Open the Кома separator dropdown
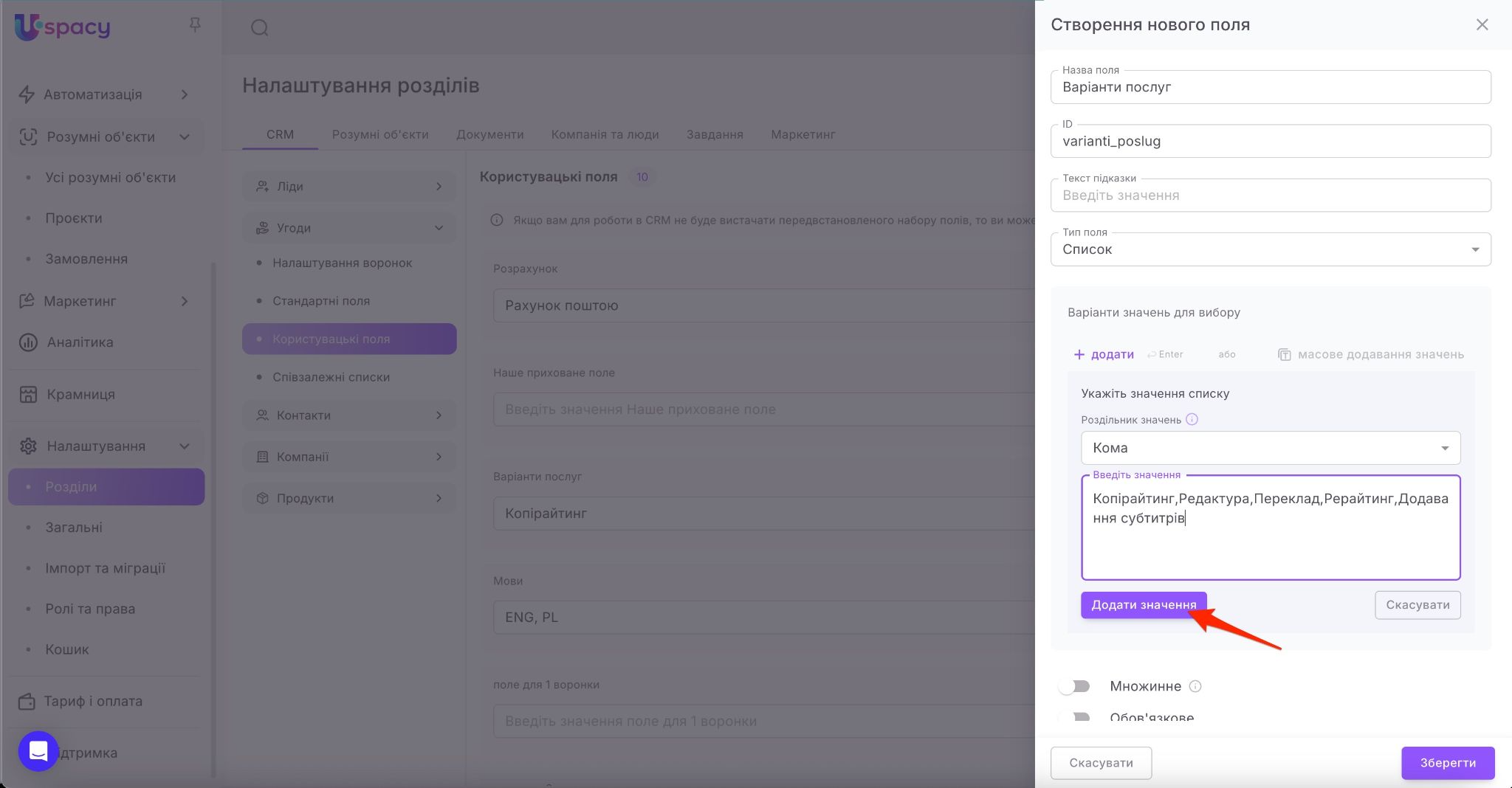This screenshot has height=788, width=1512. (1270, 448)
